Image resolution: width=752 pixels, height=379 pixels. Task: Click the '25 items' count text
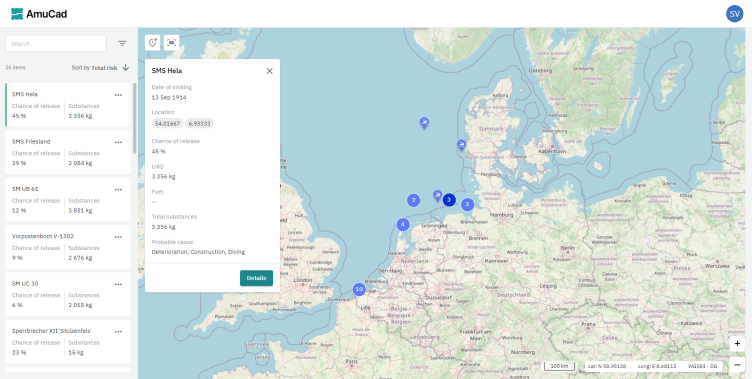click(x=15, y=68)
